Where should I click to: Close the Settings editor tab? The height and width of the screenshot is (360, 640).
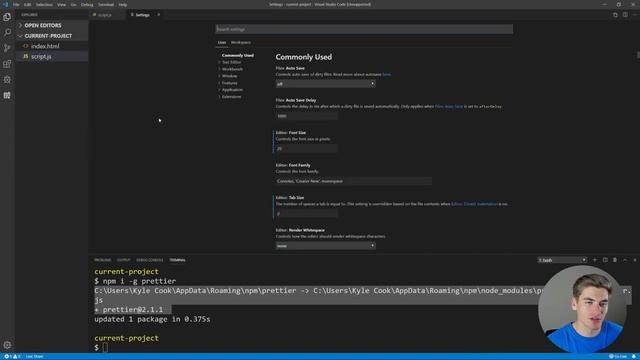coord(159,15)
